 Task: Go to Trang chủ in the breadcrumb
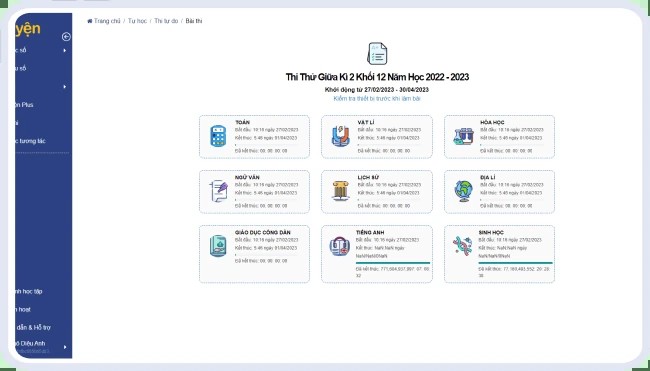[107, 21]
